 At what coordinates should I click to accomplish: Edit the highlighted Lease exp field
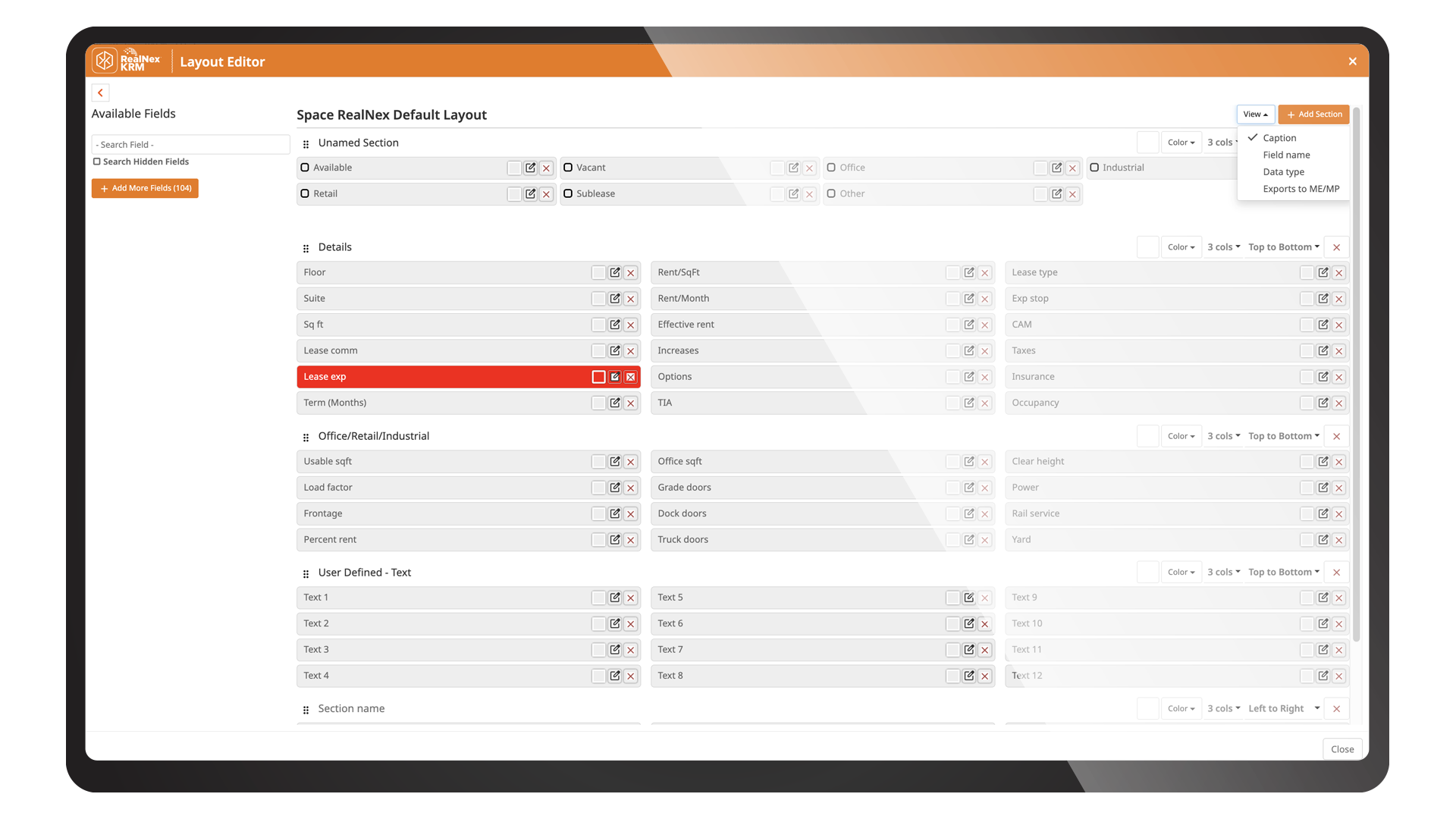[x=615, y=377]
